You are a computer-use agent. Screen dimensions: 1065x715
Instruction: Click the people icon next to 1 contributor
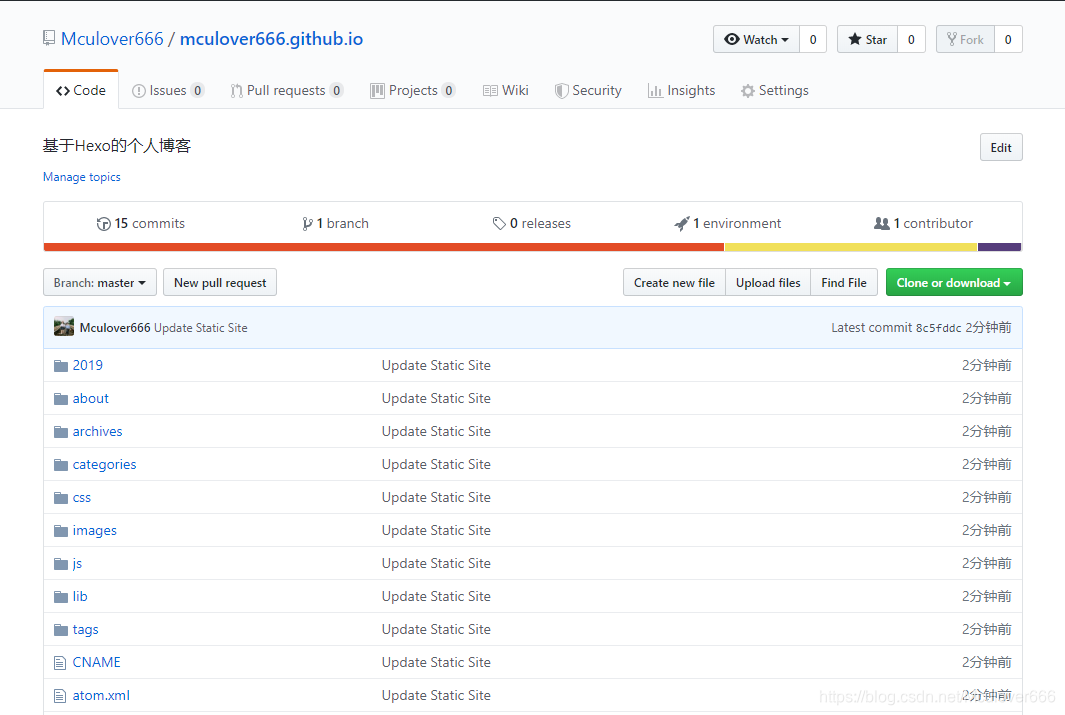coord(882,223)
